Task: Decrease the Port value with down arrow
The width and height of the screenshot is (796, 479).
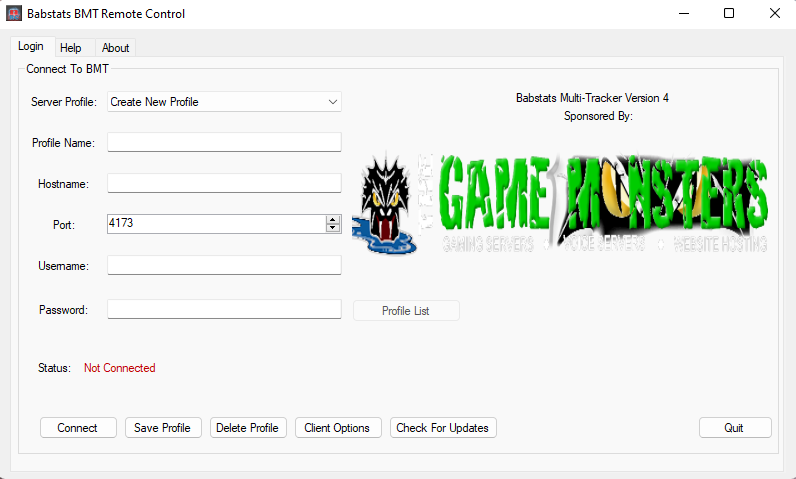Action: 333,228
